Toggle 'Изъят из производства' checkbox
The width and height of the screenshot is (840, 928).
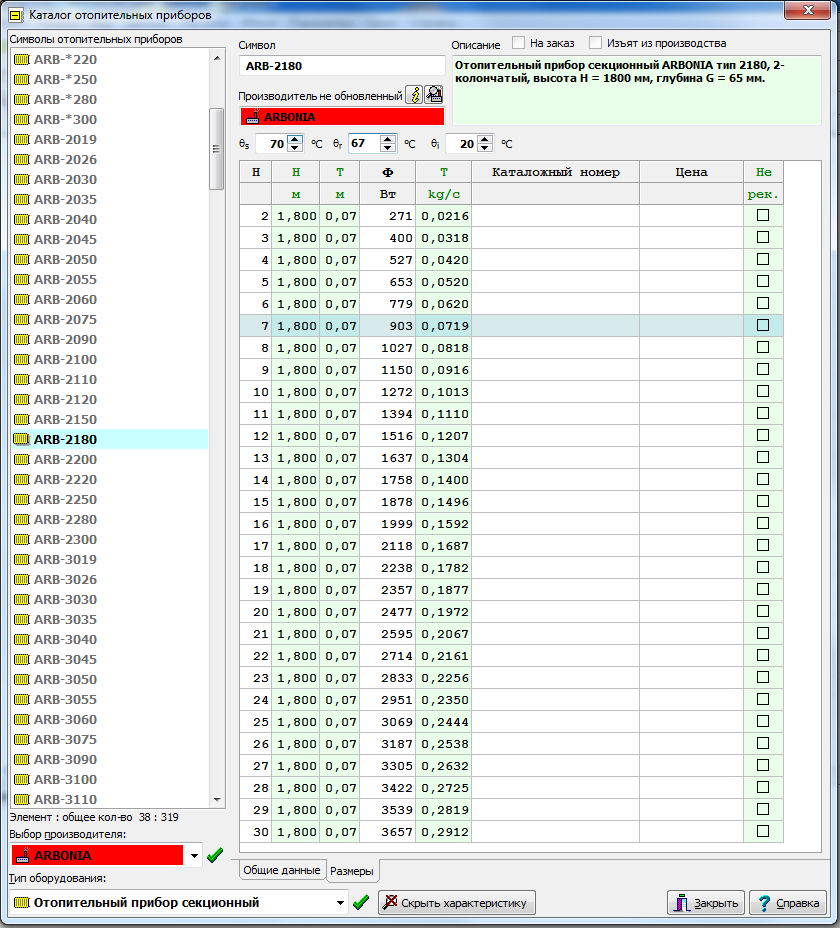(596, 43)
